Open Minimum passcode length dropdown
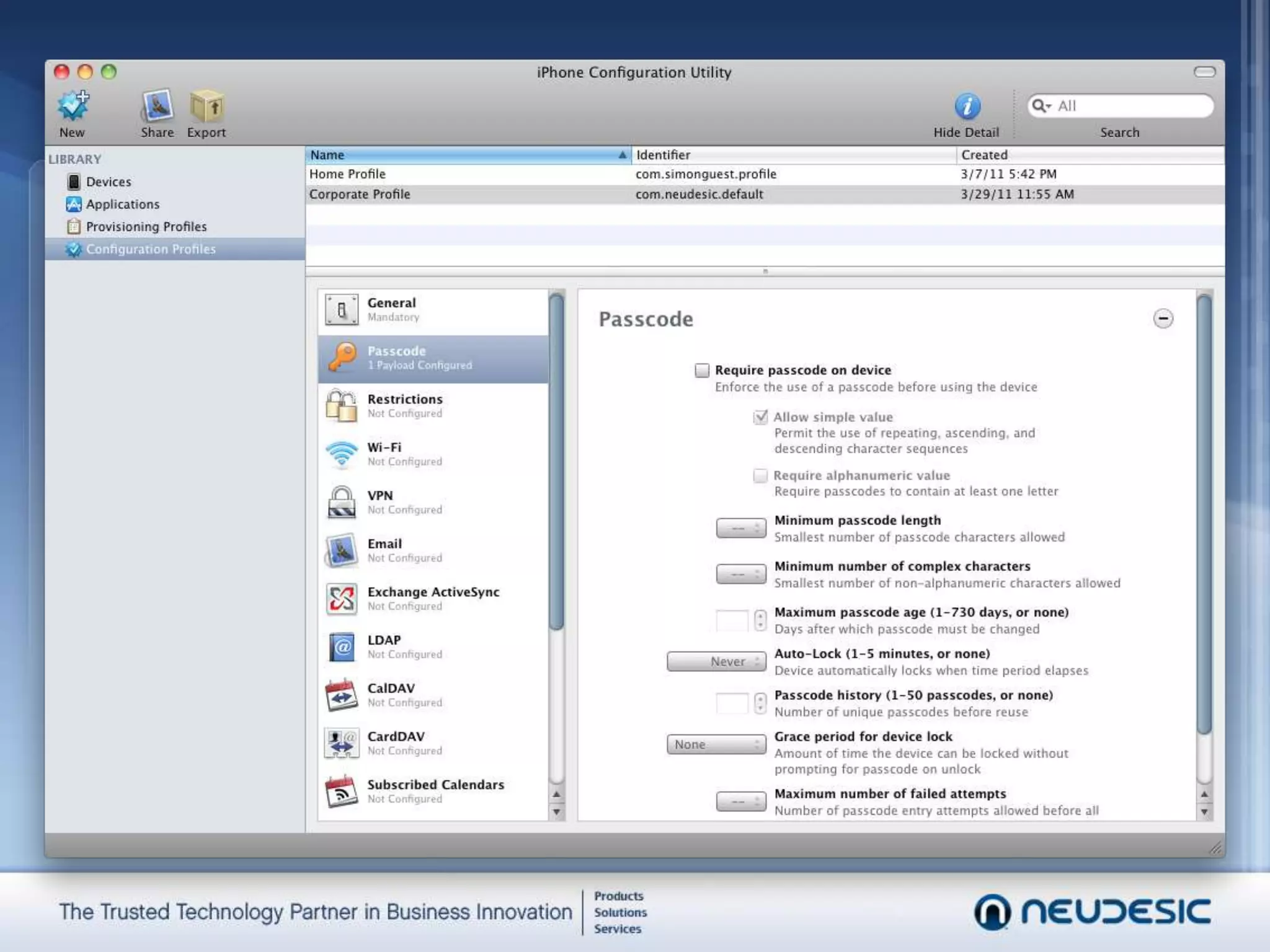The width and height of the screenshot is (1270, 952). (x=741, y=529)
